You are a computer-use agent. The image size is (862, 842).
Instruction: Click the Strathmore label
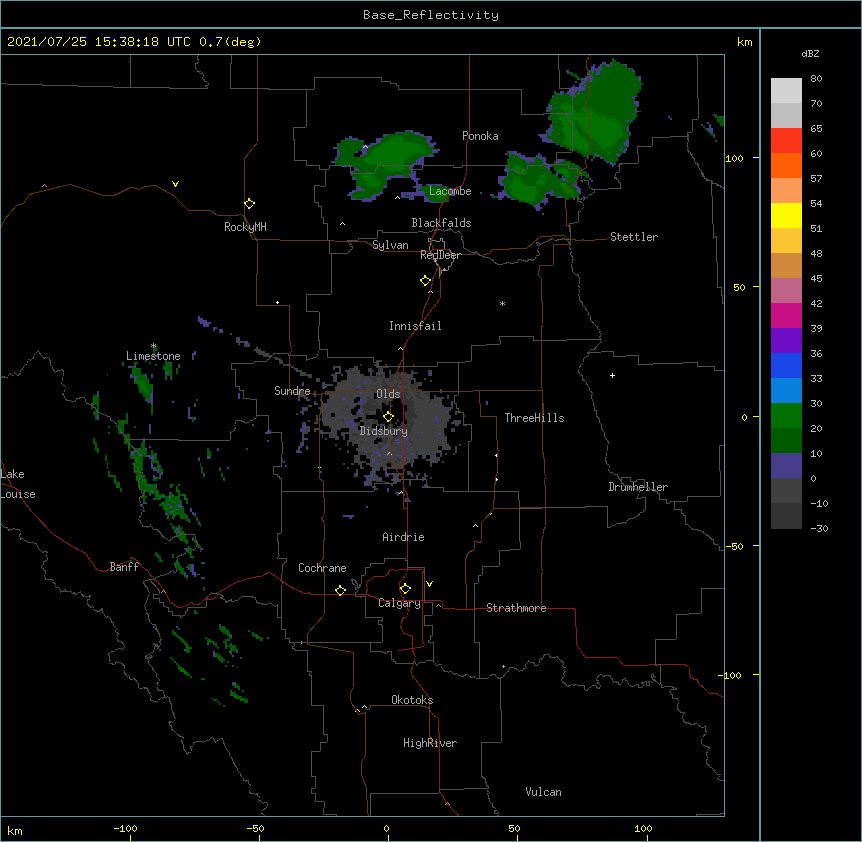click(516, 608)
